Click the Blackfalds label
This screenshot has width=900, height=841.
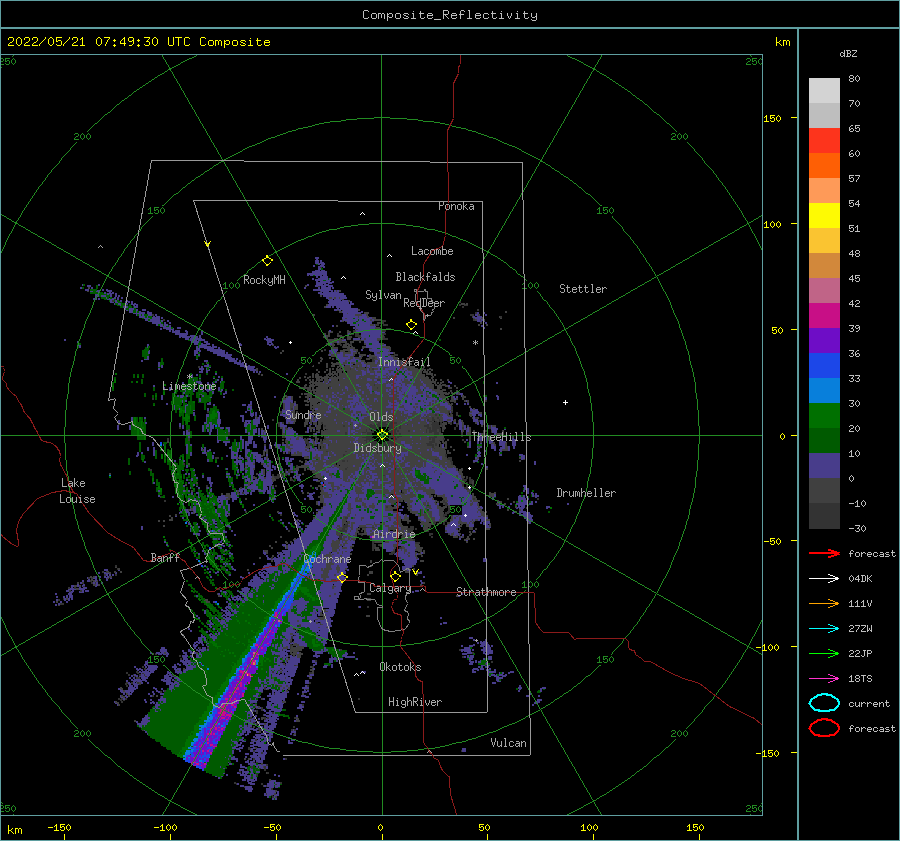coord(425,277)
